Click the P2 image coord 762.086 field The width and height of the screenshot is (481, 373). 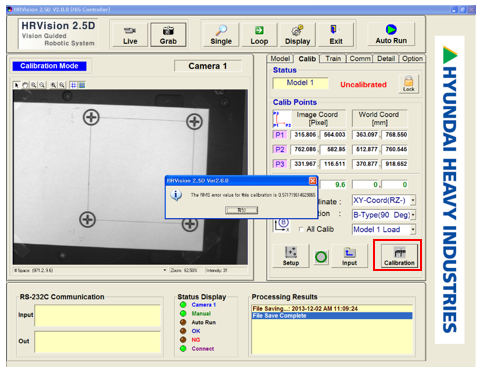tap(304, 150)
